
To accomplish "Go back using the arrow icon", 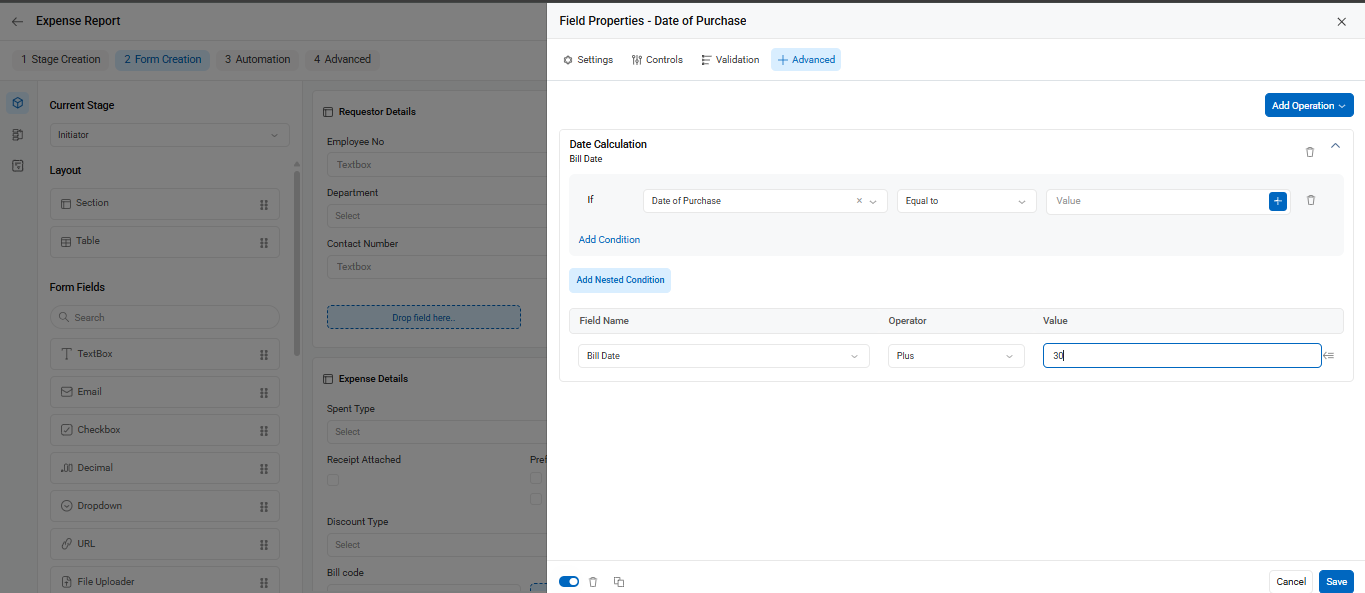I will point(17,21).
